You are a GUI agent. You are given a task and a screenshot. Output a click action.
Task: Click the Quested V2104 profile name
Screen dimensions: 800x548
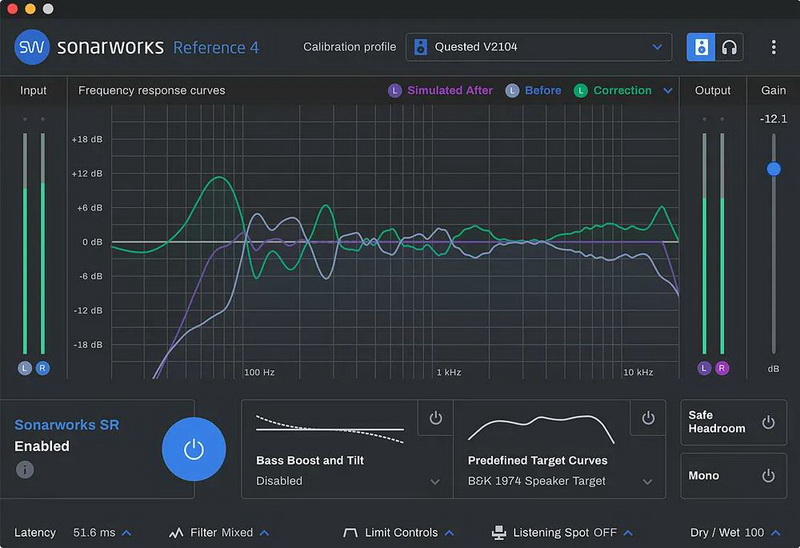pyautogui.click(x=476, y=47)
